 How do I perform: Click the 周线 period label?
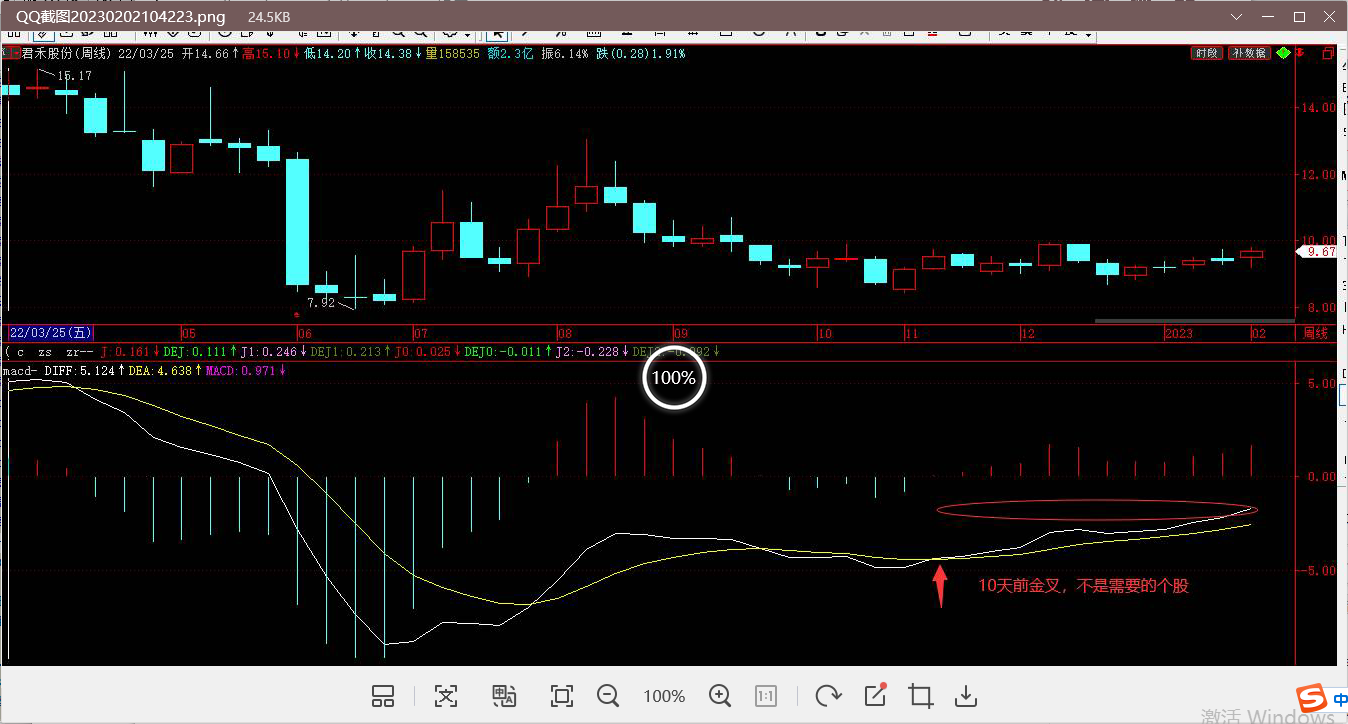[x=1316, y=333]
